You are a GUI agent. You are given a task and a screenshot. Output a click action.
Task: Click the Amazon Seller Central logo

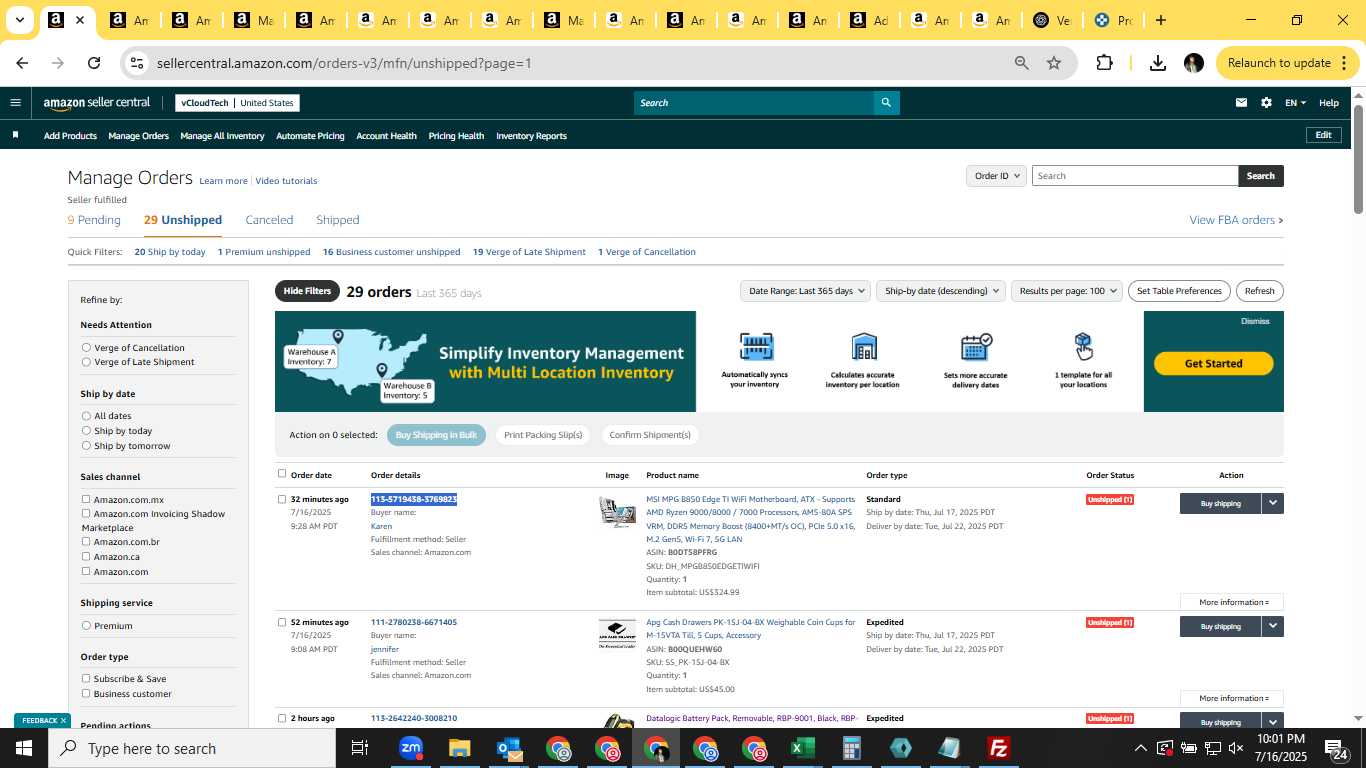click(x=97, y=103)
